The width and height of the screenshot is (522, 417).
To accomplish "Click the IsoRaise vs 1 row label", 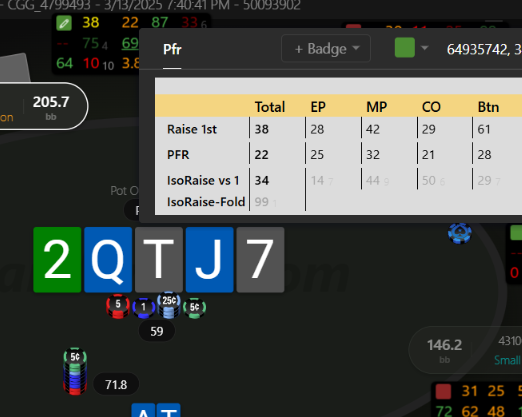I will [203, 181].
